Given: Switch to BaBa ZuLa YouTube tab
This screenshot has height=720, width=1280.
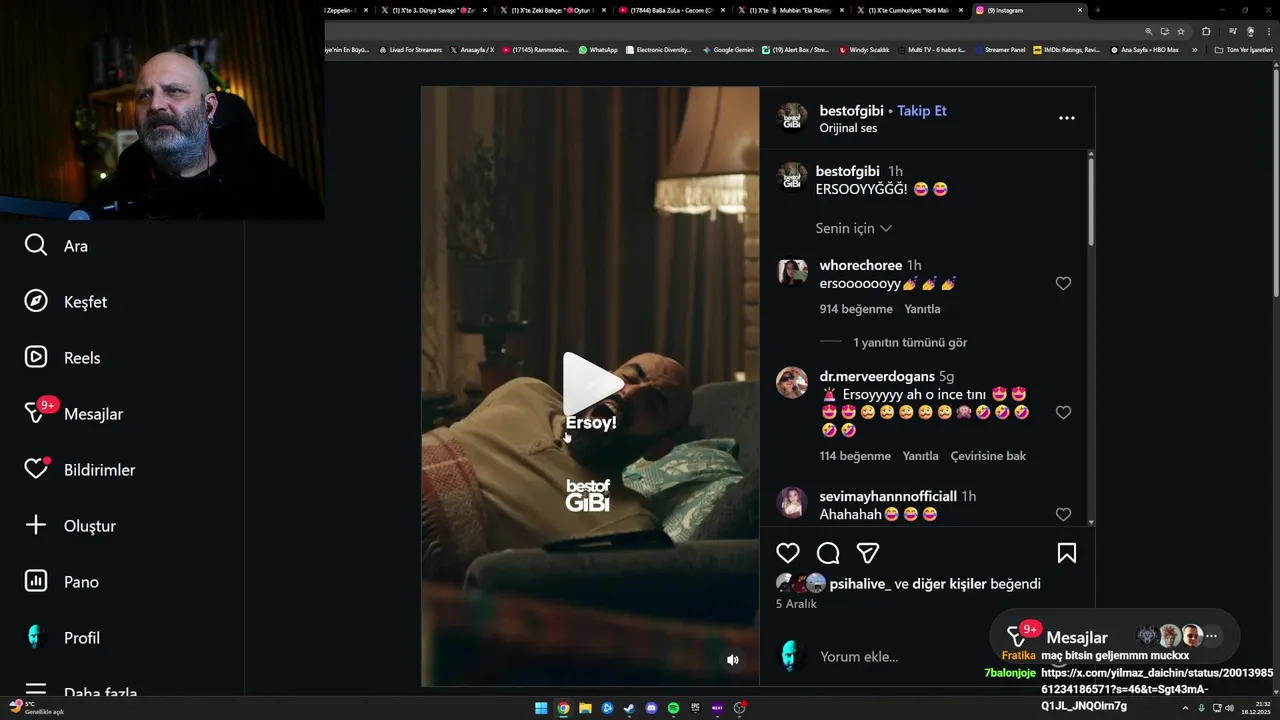Looking at the screenshot, I should 671,10.
